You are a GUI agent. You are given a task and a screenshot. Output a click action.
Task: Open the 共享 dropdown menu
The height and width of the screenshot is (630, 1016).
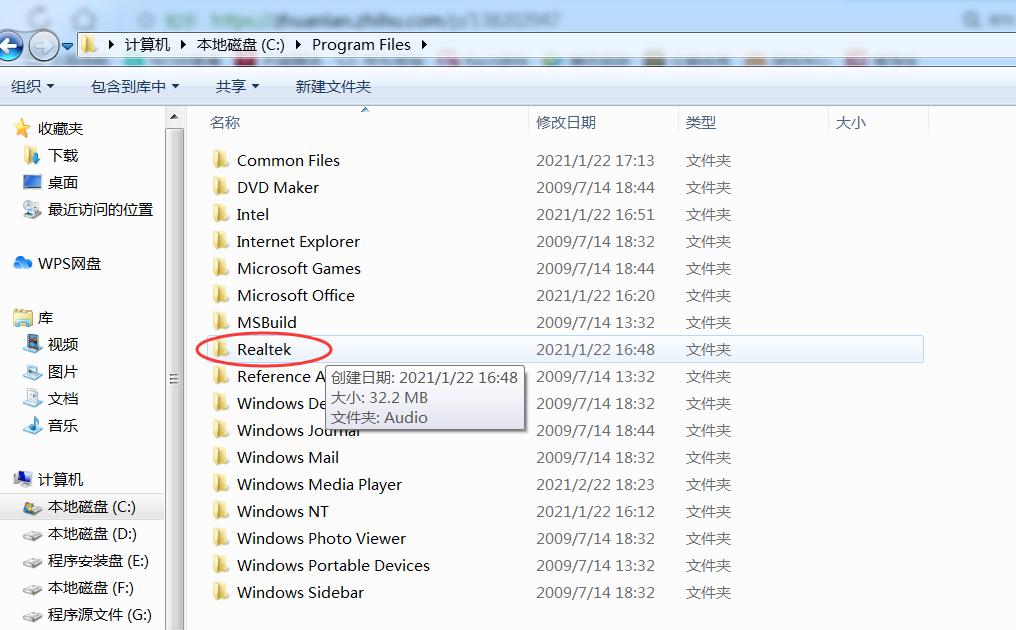coord(236,86)
